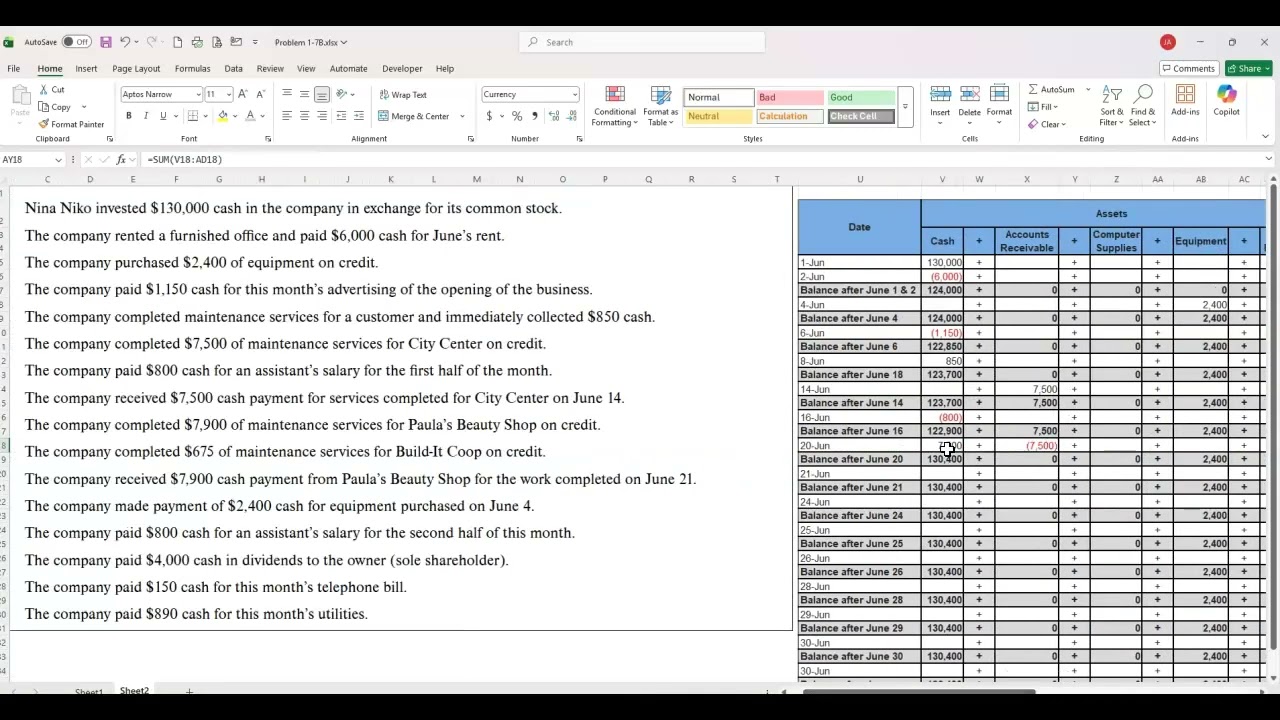The width and height of the screenshot is (1280, 720).
Task: Collapse the ribbon with the chevron
Action: (1265, 137)
